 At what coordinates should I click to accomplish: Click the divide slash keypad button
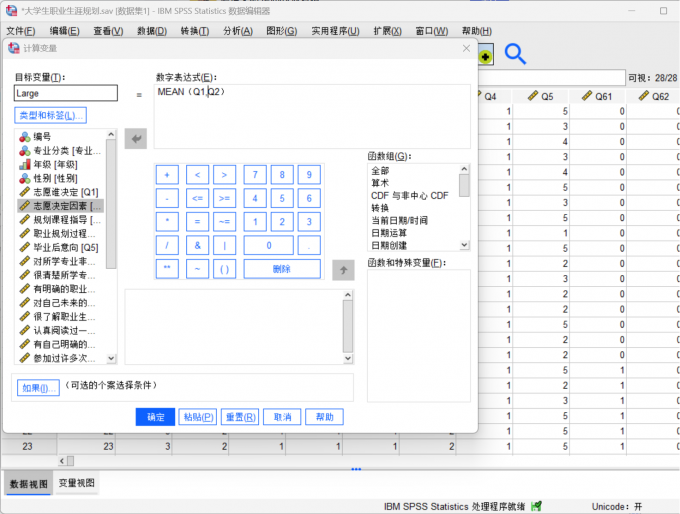pos(167,245)
